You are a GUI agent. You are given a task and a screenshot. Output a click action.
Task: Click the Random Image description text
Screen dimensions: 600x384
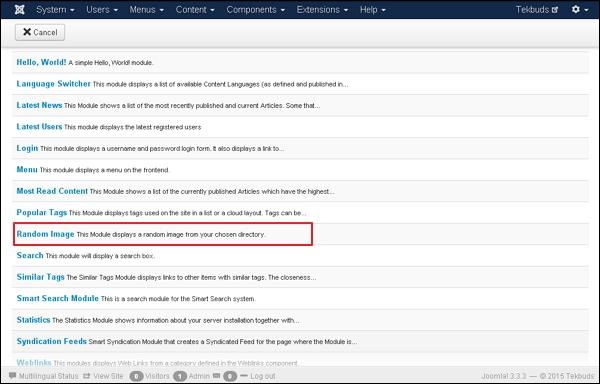pos(171,234)
